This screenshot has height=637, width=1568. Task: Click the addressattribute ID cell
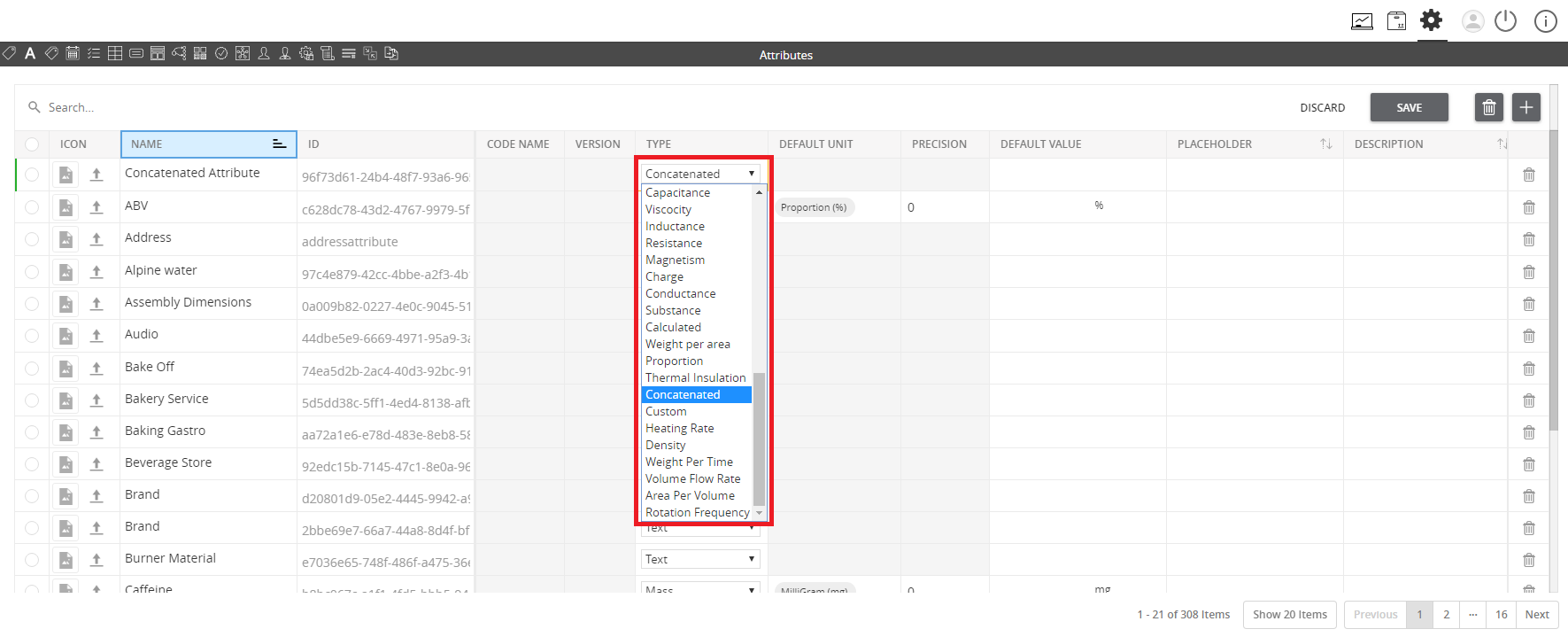point(385,241)
